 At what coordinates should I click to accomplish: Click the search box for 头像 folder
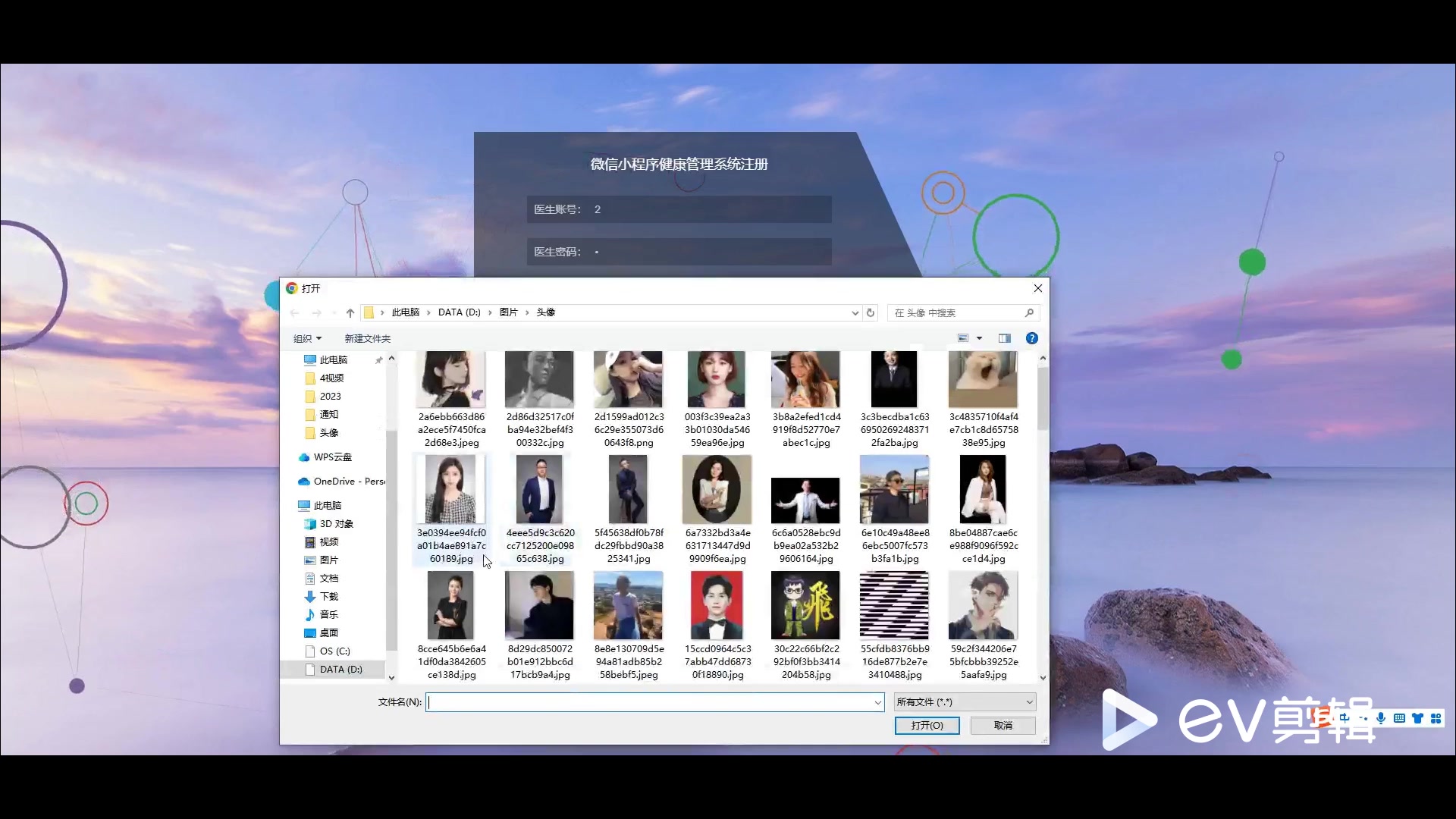(963, 312)
